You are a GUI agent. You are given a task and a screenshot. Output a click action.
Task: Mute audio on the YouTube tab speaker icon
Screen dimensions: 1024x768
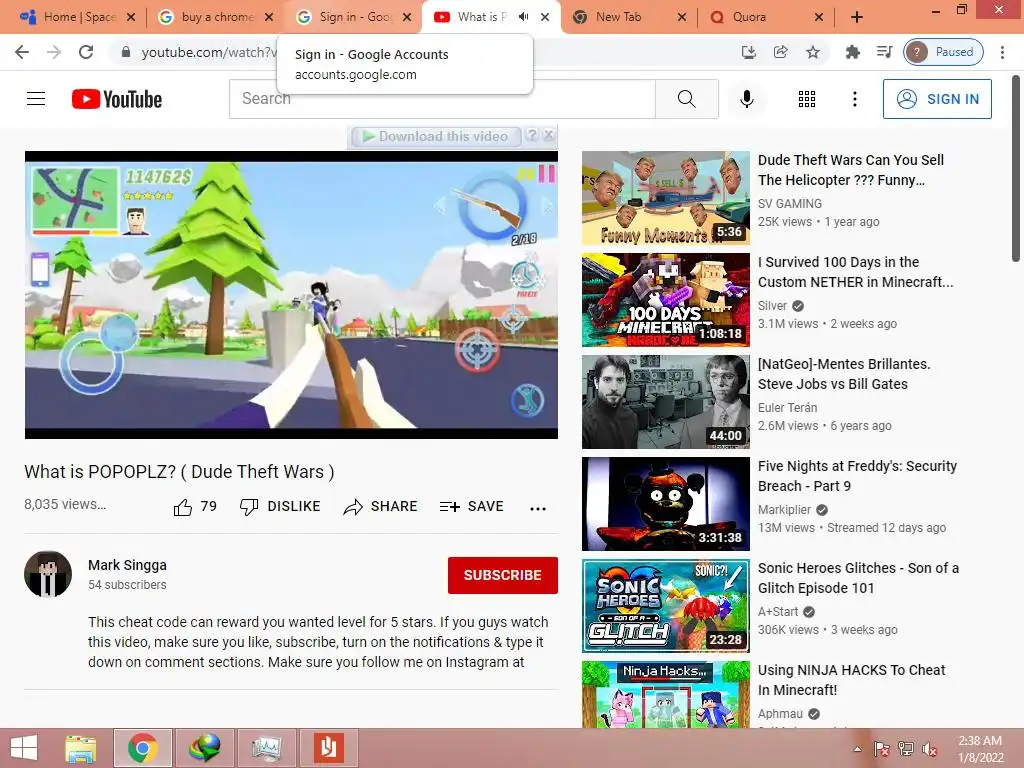click(523, 17)
